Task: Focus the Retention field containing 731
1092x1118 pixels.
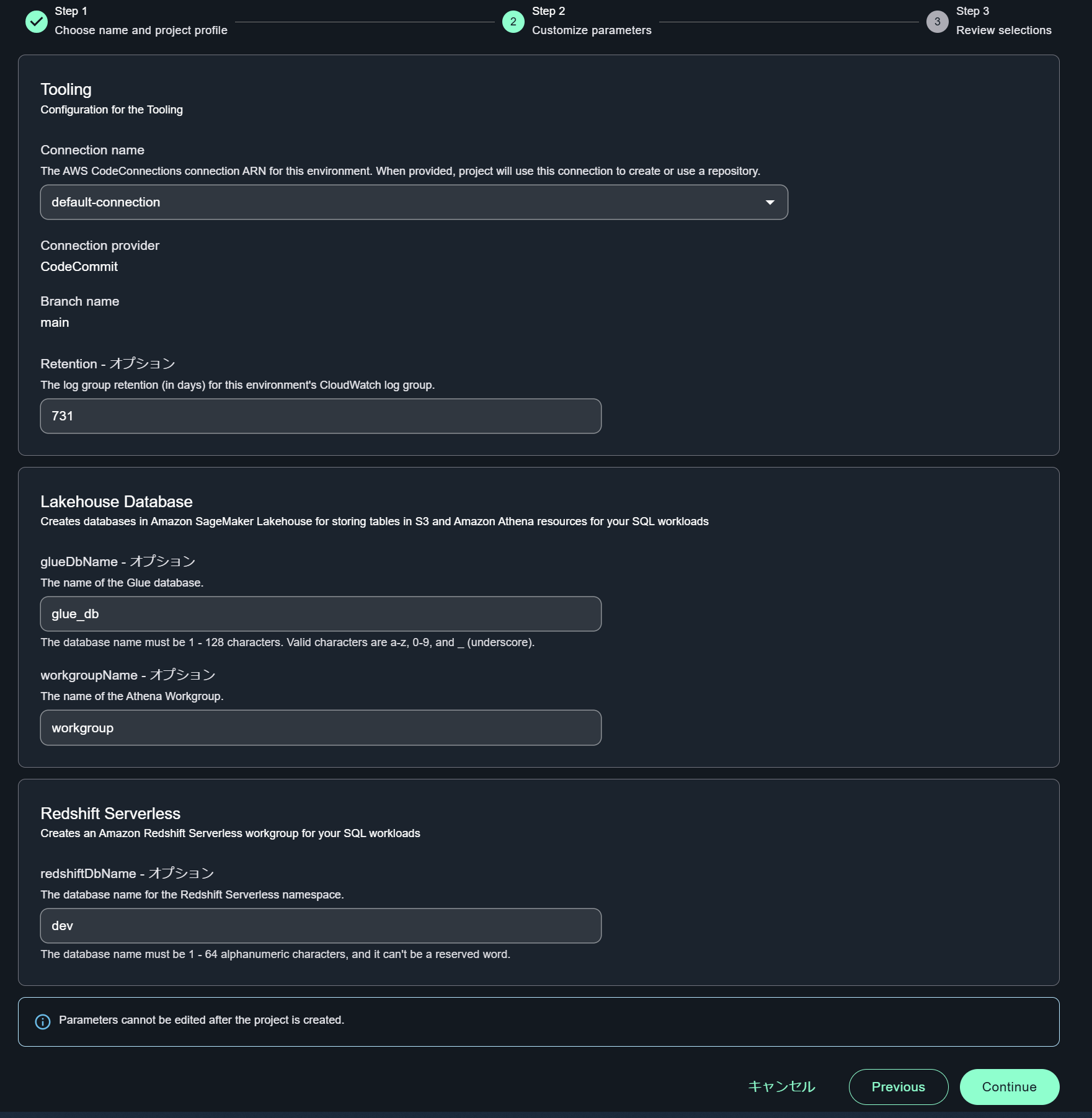Action: coord(321,416)
